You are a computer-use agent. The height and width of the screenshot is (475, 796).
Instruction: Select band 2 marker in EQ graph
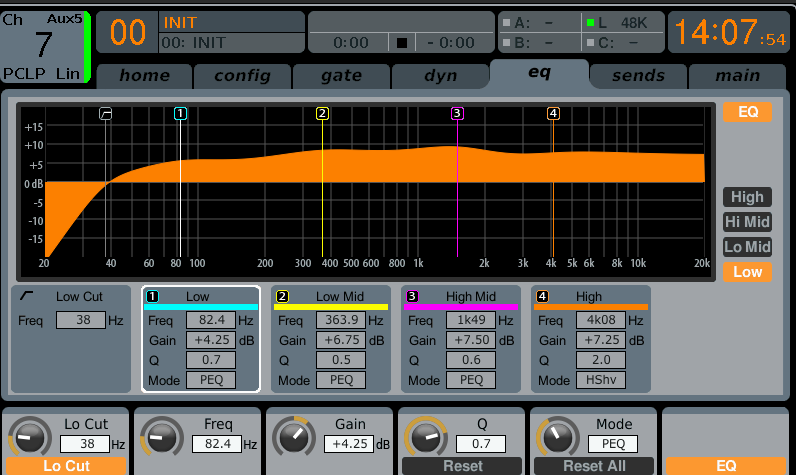(322, 114)
